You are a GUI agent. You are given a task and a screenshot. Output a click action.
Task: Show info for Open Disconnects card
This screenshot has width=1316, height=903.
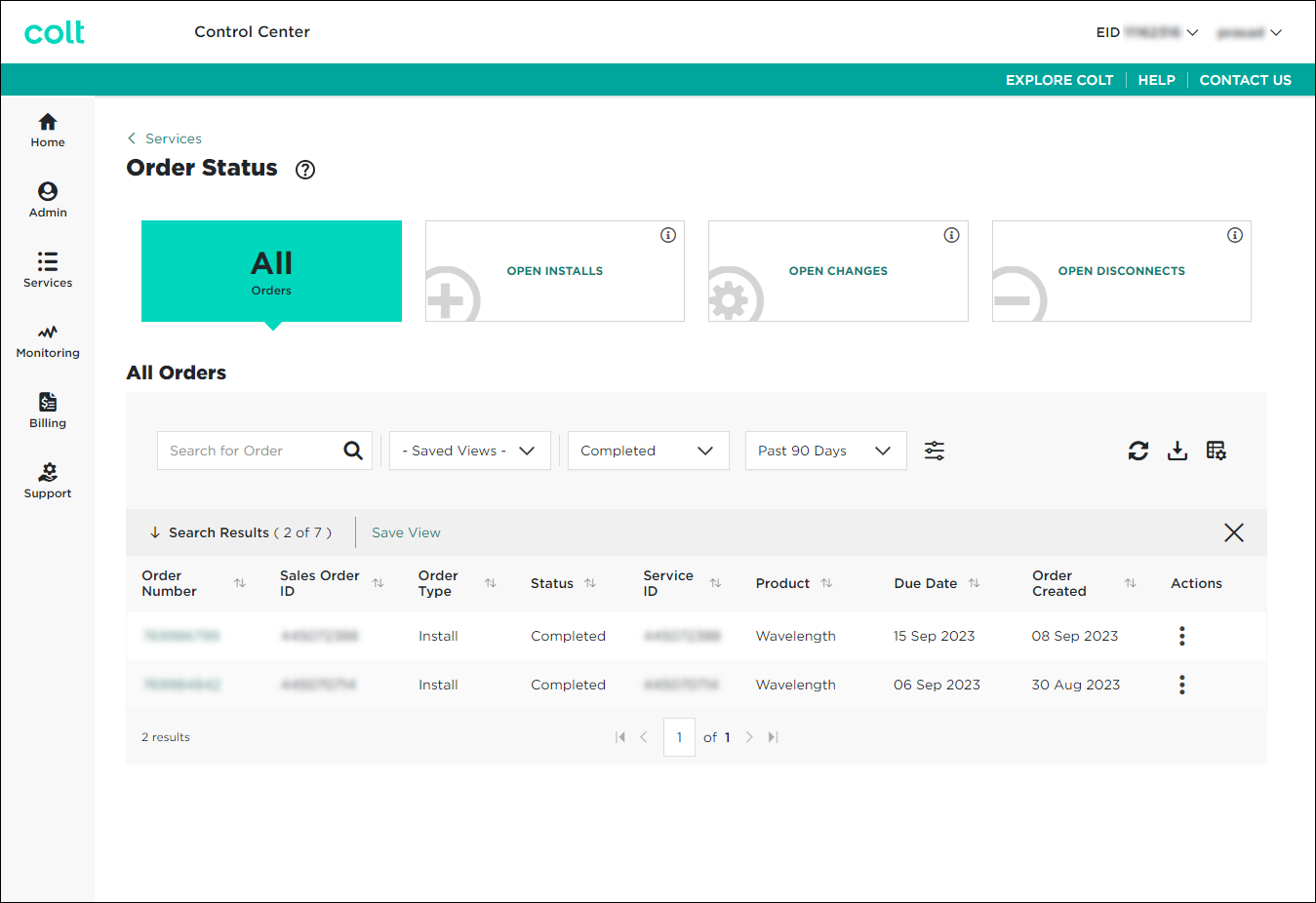click(x=1235, y=235)
